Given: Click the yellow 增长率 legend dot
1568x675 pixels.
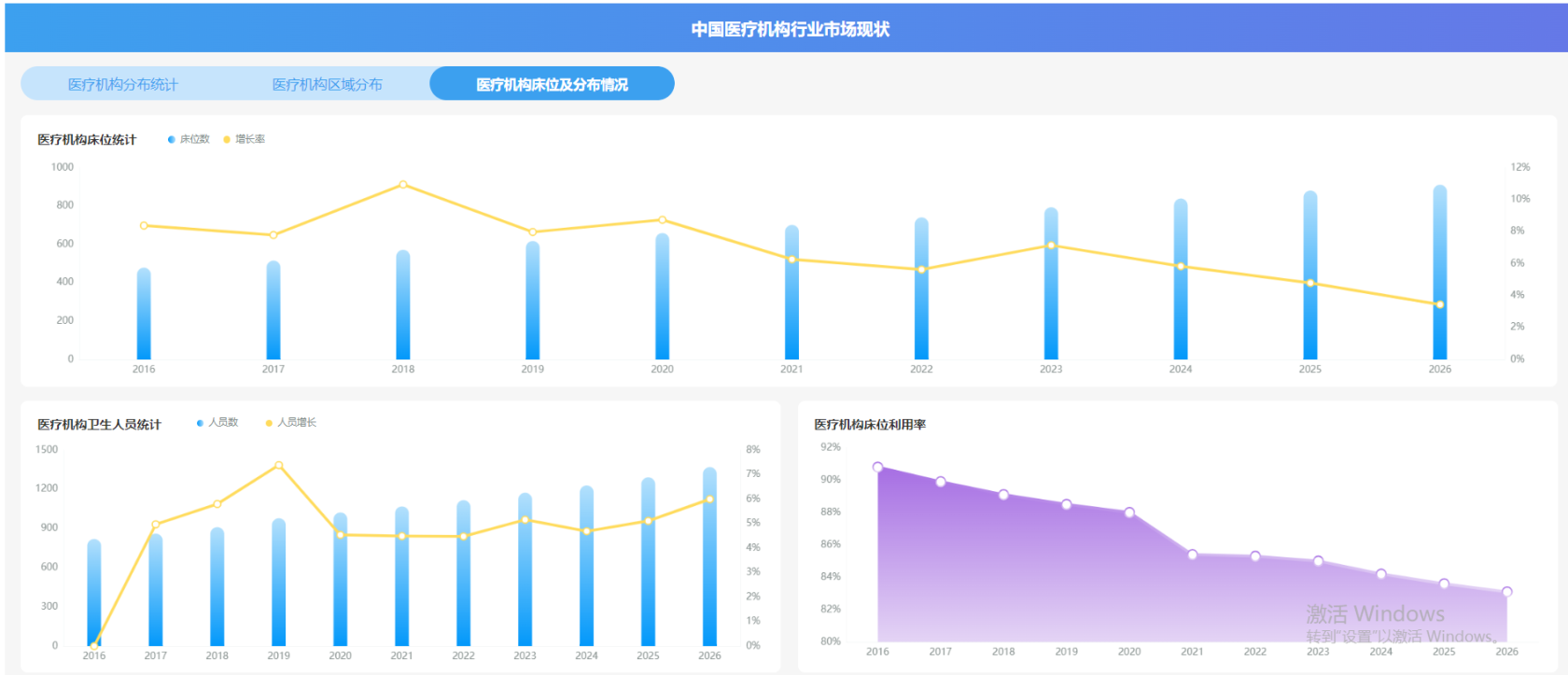Looking at the screenshot, I should click(x=227, y=139).
